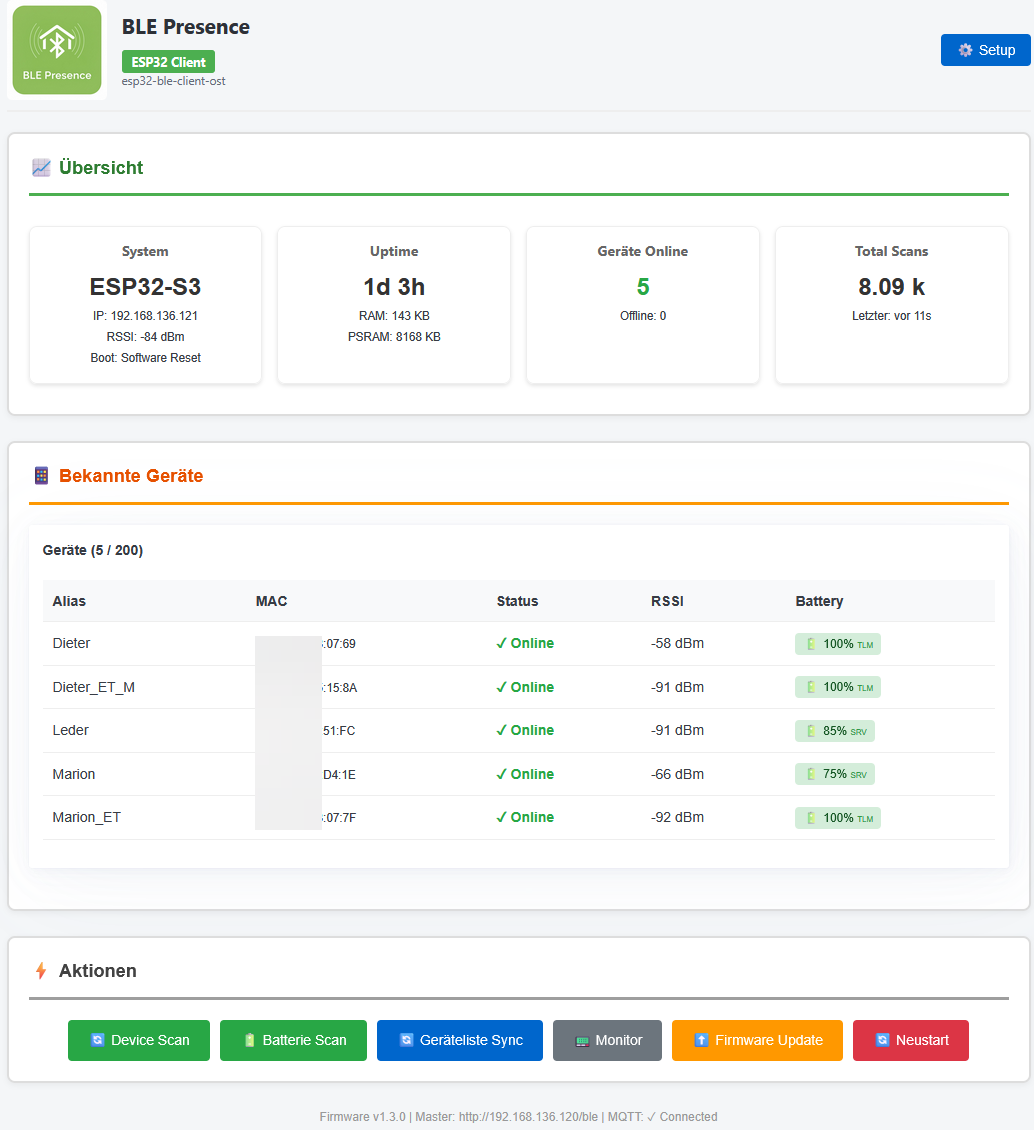Click the ESP32-S3 system value
The image size is (1034, 1130).
pos(146,287)
